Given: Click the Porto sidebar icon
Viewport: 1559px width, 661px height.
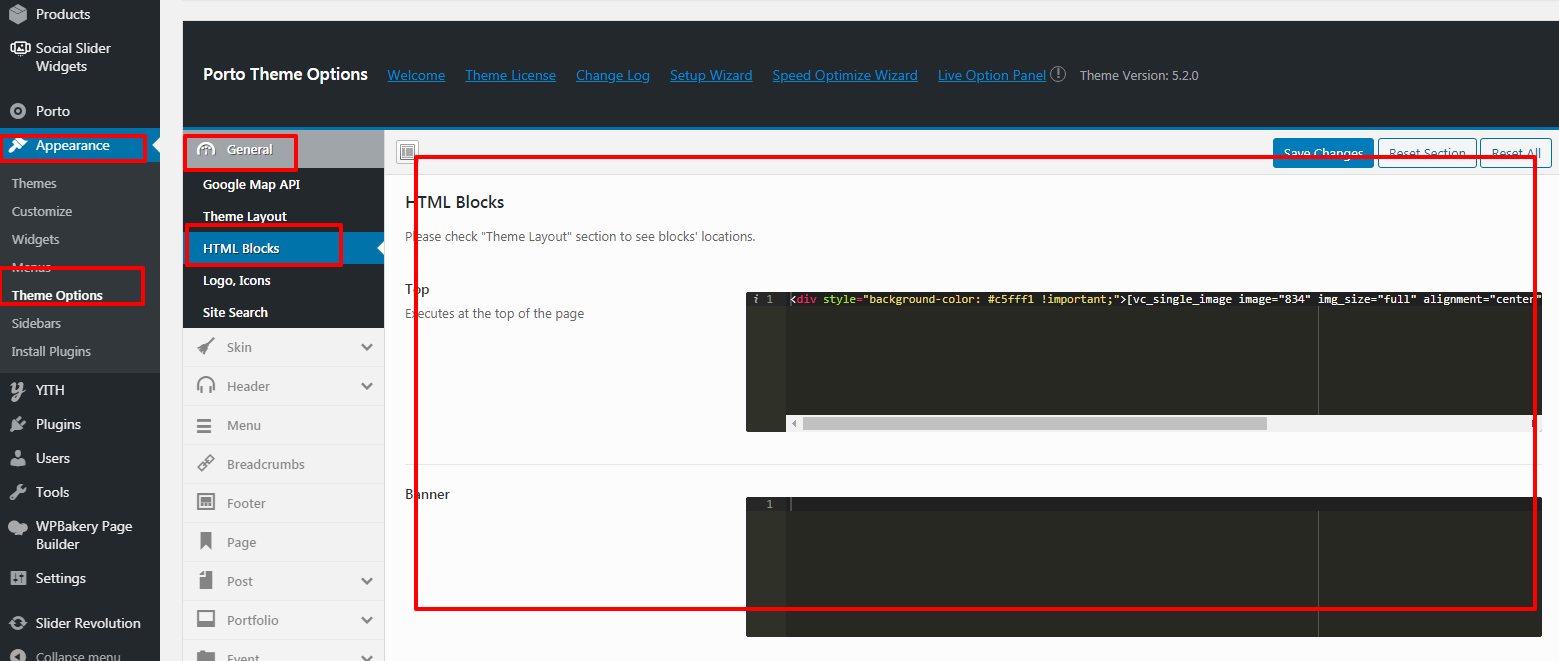Looking at the screenshot, I should [18, 111].
